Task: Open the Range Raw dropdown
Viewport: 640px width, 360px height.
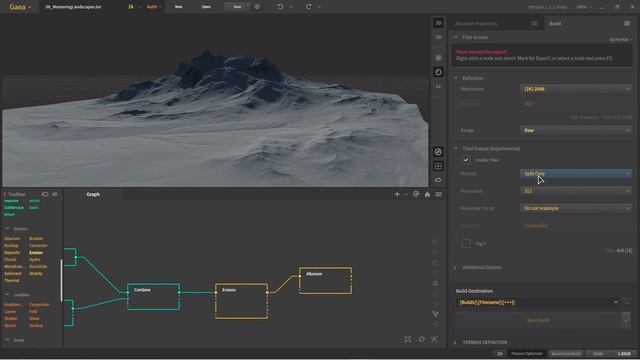Action: pyautogui.click(x=576, y=130)
